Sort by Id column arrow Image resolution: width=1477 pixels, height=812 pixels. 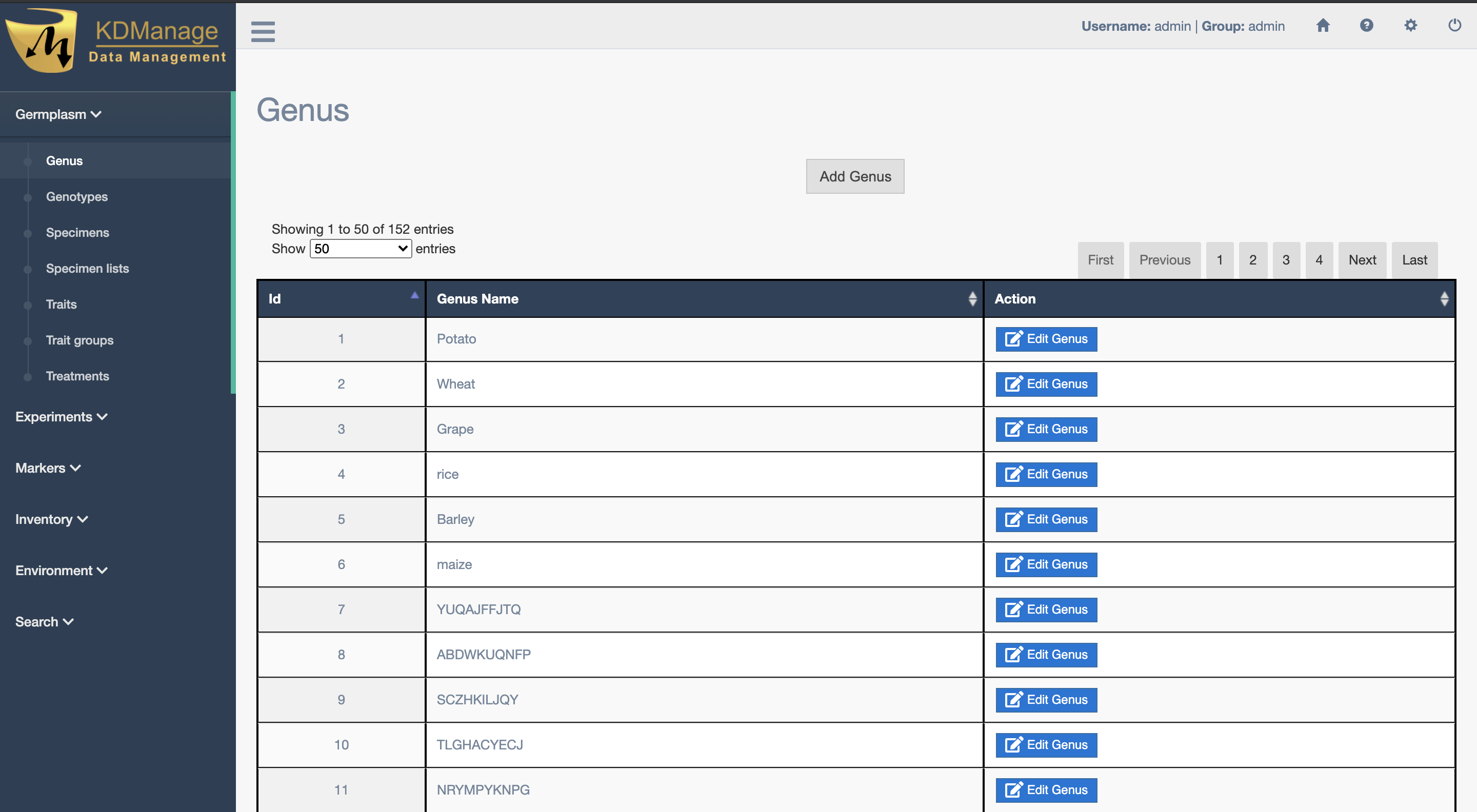point(414,296)
